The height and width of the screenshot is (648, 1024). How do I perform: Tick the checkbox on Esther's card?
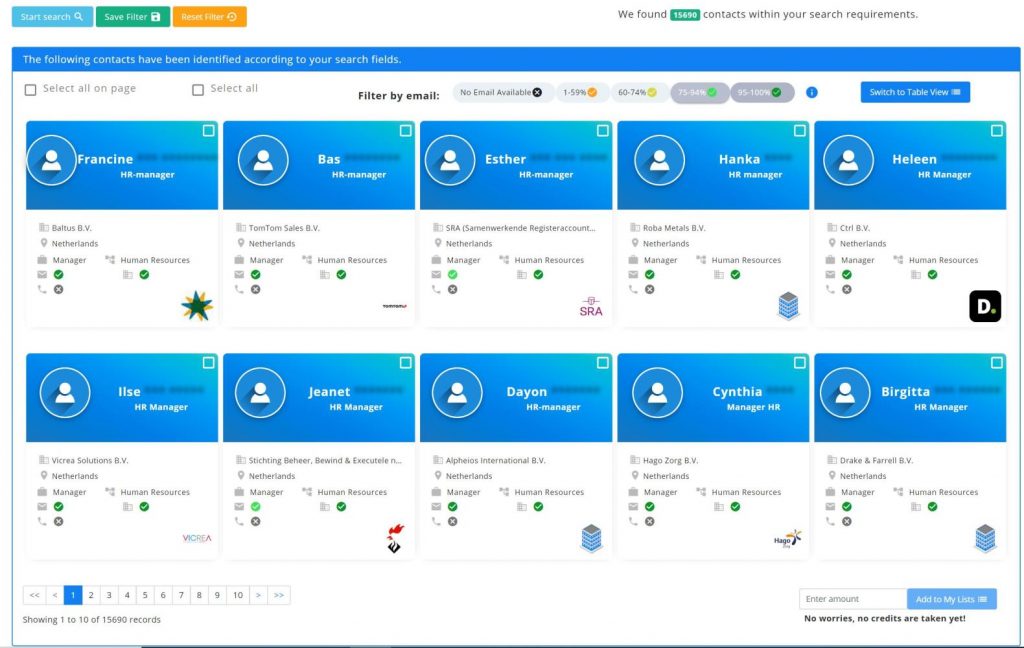[602, 131]
